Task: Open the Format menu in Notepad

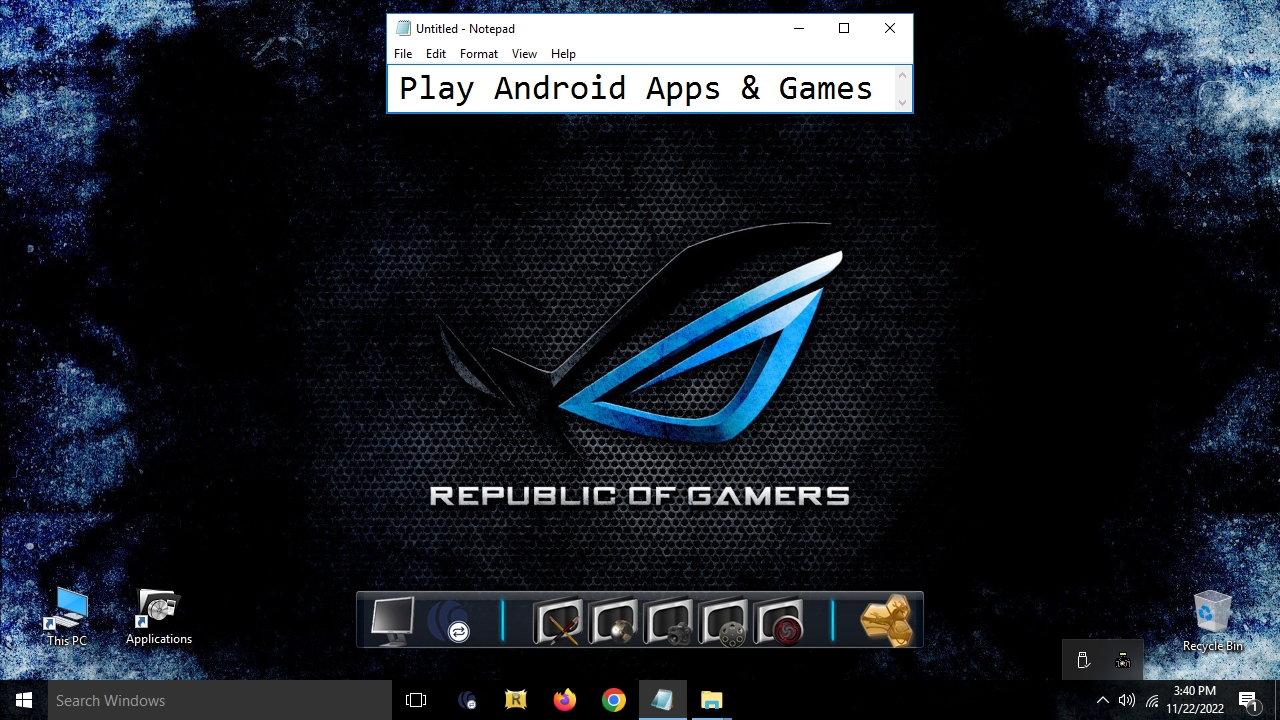Action: point(478,54)
